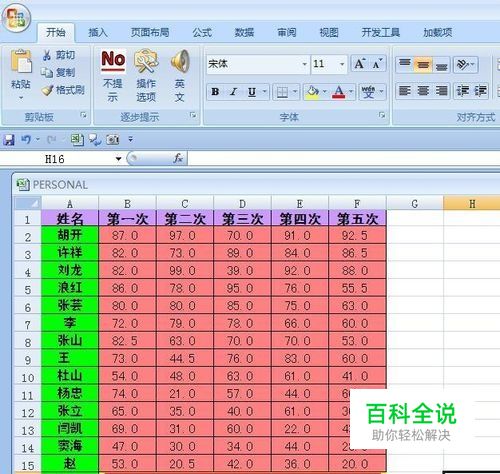The image size is (500, 474).
Task: Apply cell borders icon
Action: pyautogui.click(x=282, y=92)
